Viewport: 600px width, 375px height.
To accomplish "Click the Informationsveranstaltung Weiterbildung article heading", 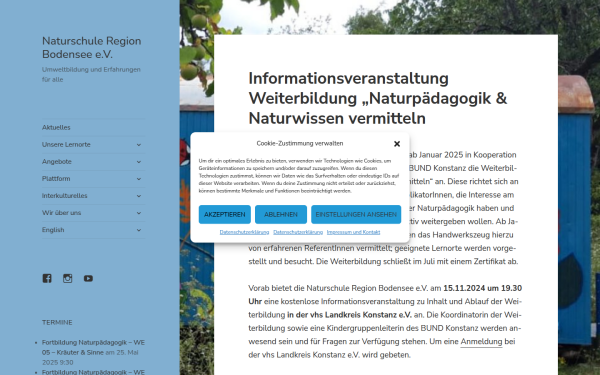I will (x=378, y=98).
